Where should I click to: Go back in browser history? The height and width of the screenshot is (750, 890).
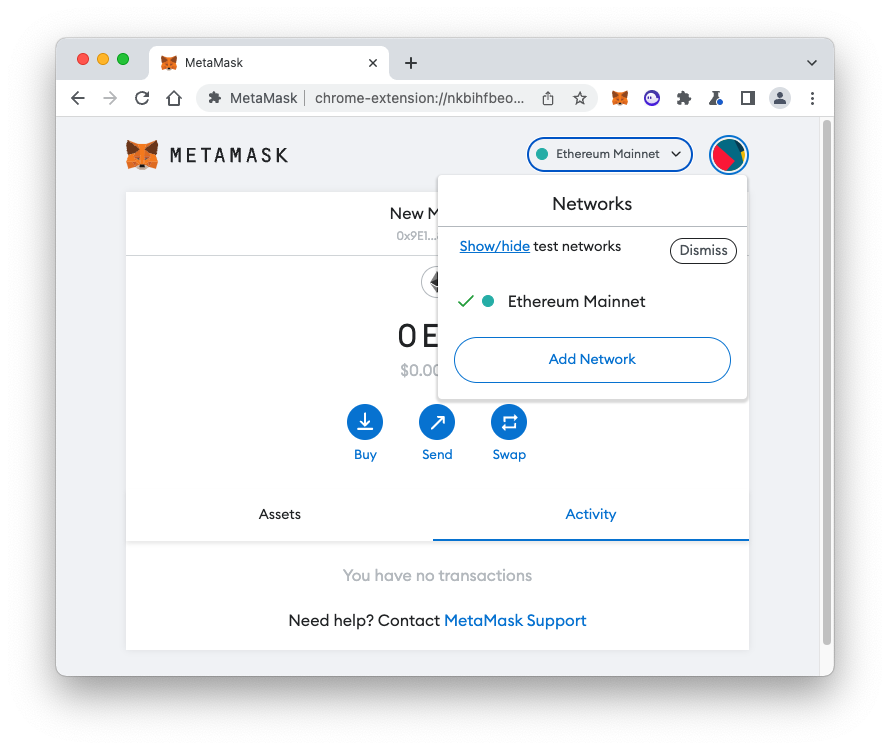tap(78, 98)
